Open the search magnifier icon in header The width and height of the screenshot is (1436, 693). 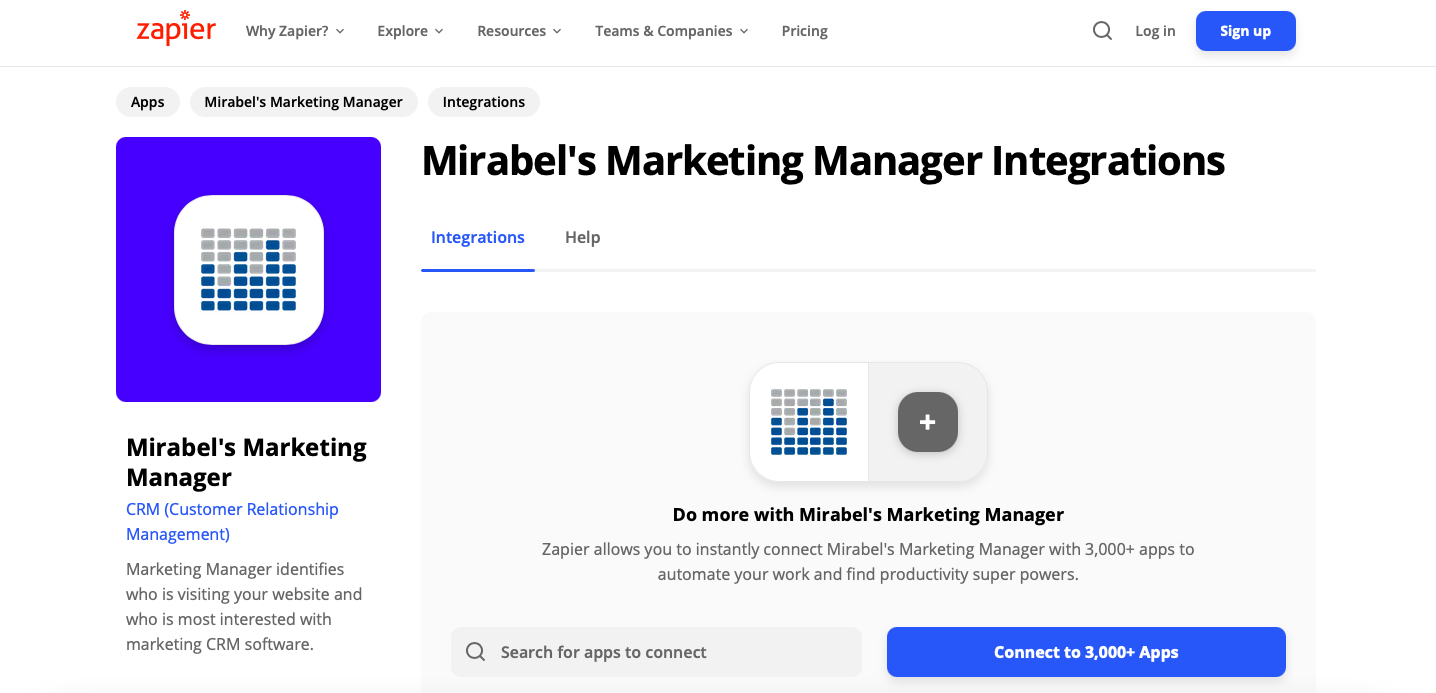coord(1102,31)
